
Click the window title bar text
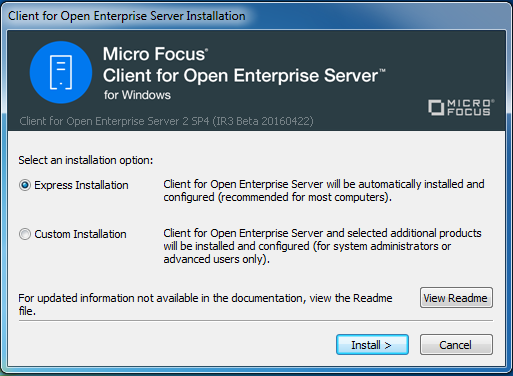127,16
